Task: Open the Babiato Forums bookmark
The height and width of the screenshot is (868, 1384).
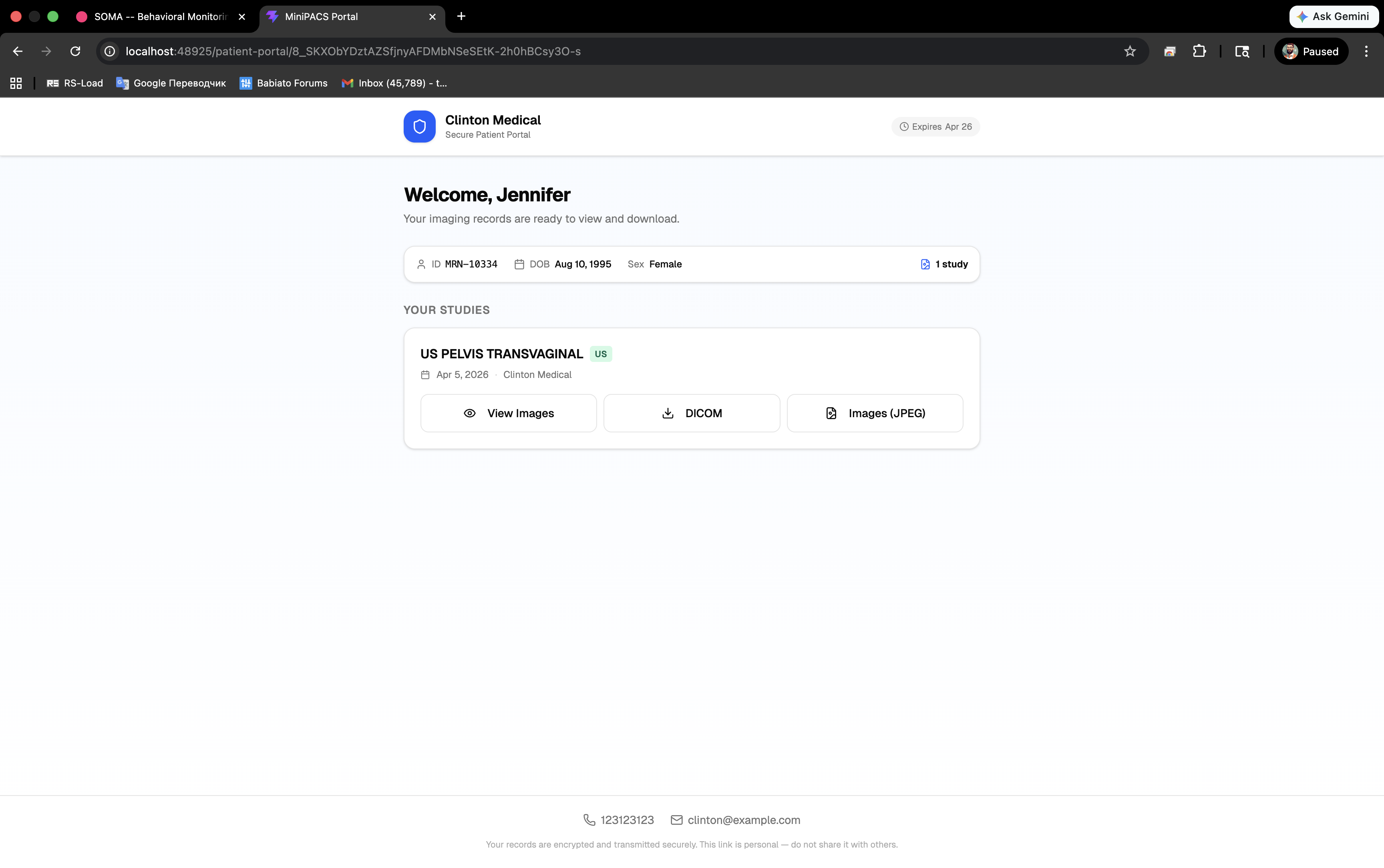Action: (x=284, y=83)
